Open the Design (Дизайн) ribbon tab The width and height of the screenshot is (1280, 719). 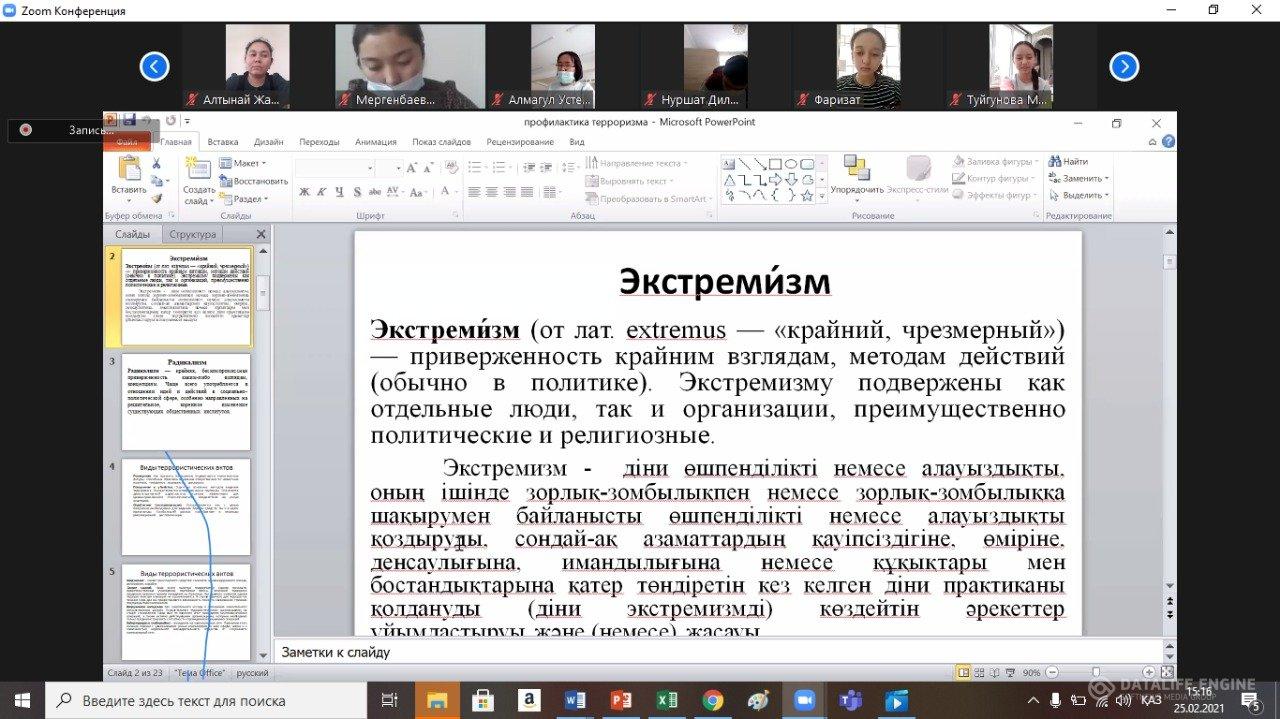tap(268, 142)
